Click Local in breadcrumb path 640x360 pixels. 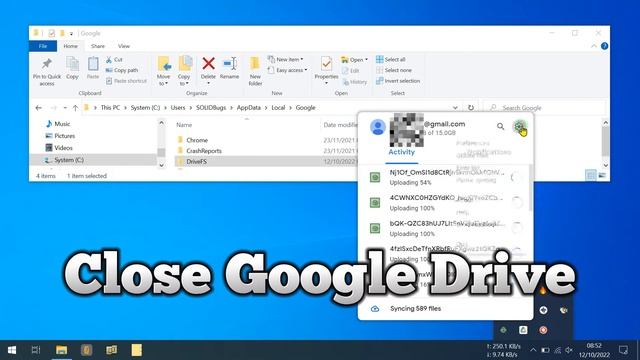point(278,108)
